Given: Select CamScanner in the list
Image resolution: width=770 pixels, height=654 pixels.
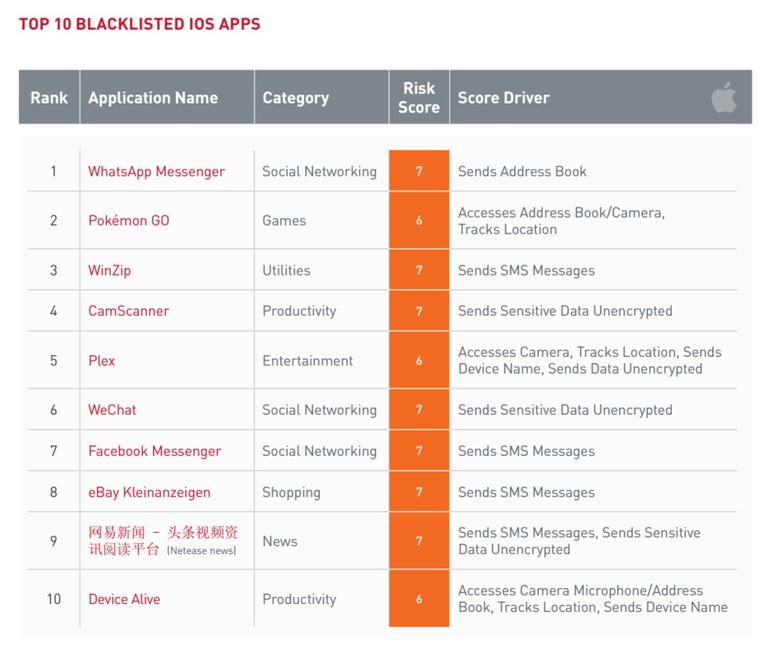Looking at the screenshot, I should tap(129, 311).
